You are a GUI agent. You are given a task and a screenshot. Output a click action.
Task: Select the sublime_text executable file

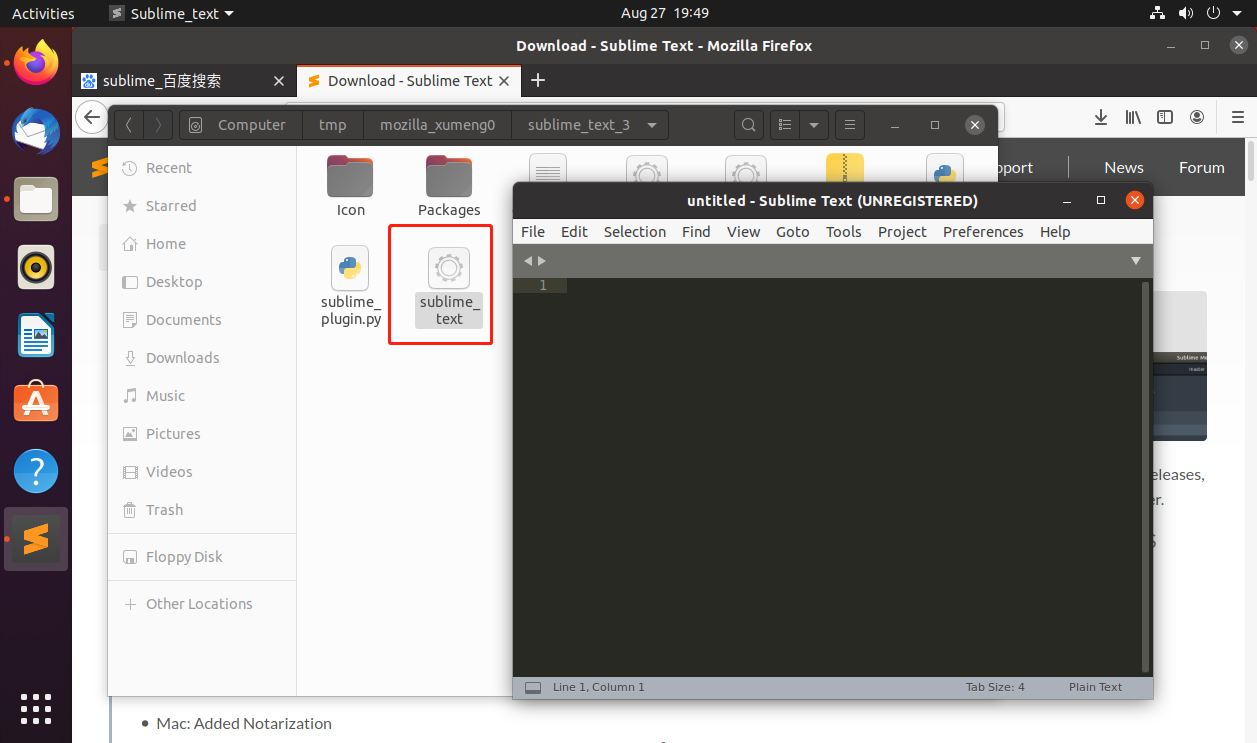(x=449, y=286)
